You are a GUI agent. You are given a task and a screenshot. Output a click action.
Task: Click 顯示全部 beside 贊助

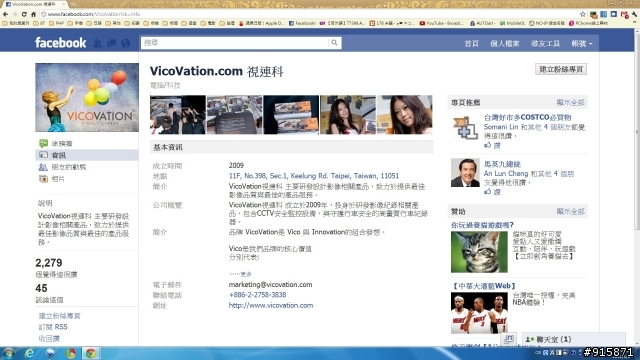pyautogui.click(x=570, y=211)
